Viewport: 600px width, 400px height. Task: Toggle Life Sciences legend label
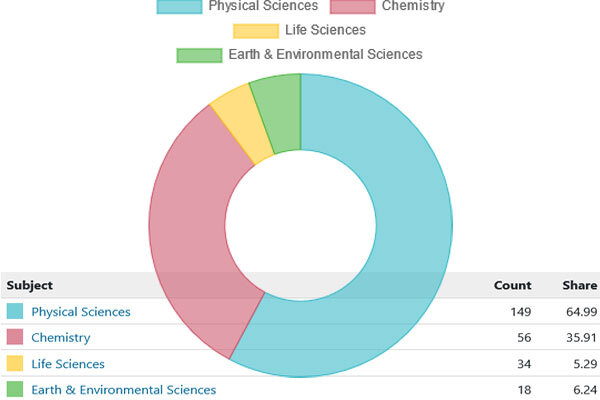coord(325,30)
